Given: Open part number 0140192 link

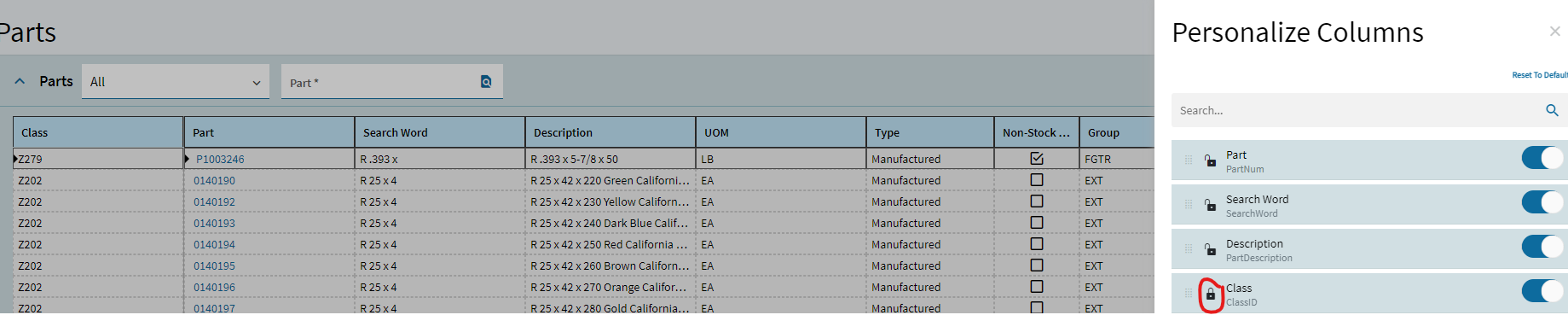Looking at the screenshot, I should (x=214, y=202).
